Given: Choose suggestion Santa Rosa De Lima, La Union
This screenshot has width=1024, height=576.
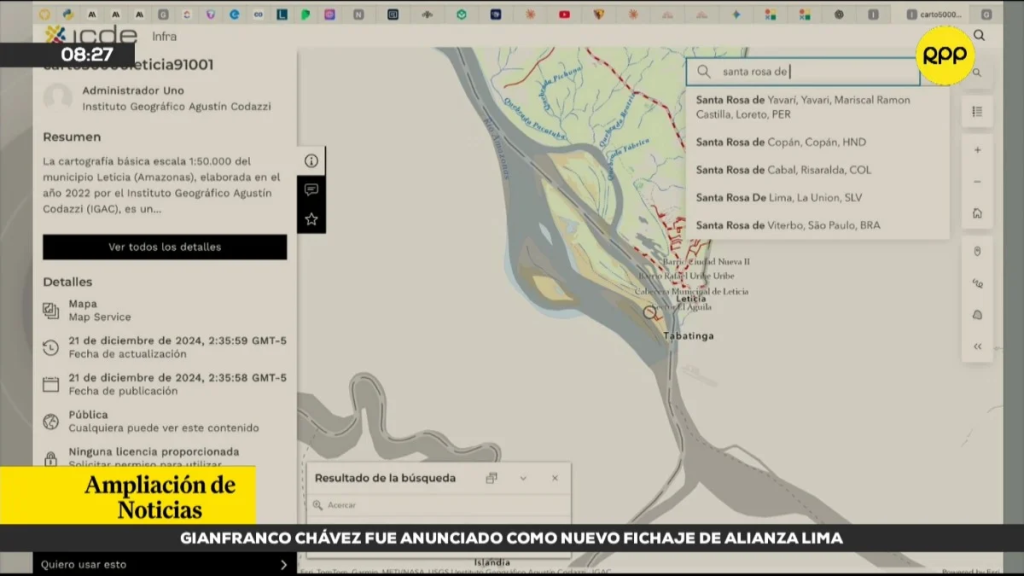Looking at the screenshot, I should click(817, 197).
